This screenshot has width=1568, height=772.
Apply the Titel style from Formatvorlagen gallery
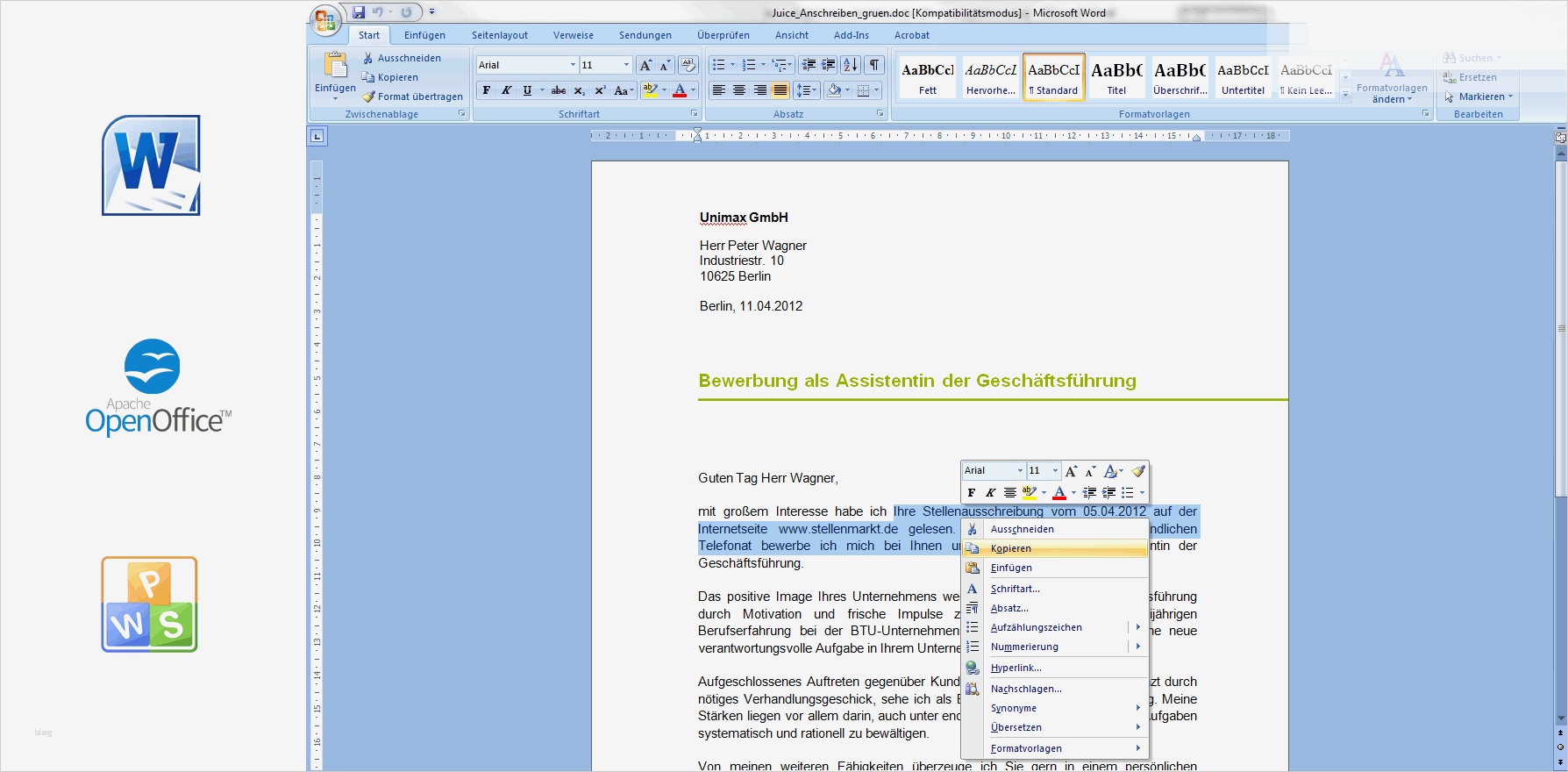pyautogui.click(x=1116, y=77)
